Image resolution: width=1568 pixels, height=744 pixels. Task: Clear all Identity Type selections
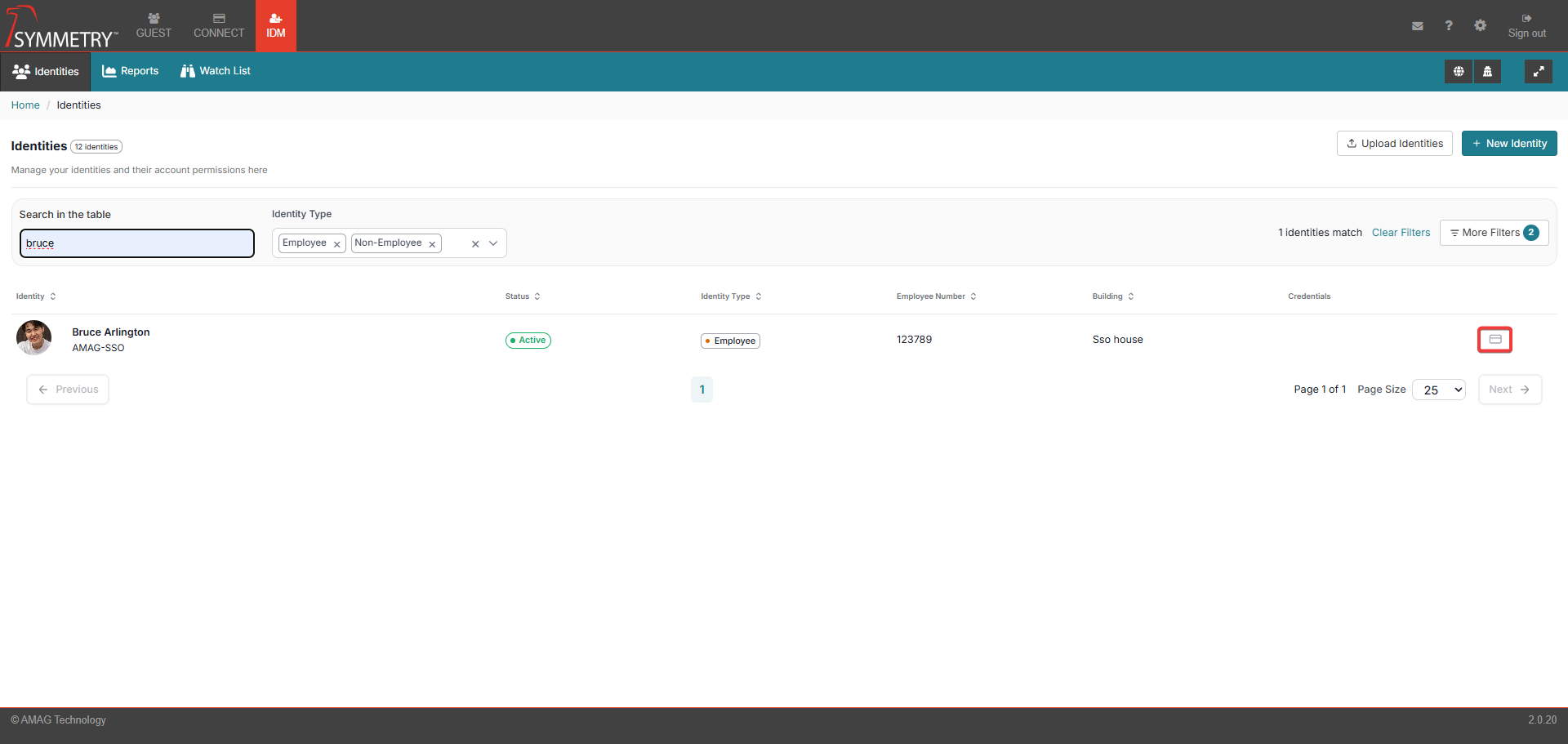click(475, 244)
